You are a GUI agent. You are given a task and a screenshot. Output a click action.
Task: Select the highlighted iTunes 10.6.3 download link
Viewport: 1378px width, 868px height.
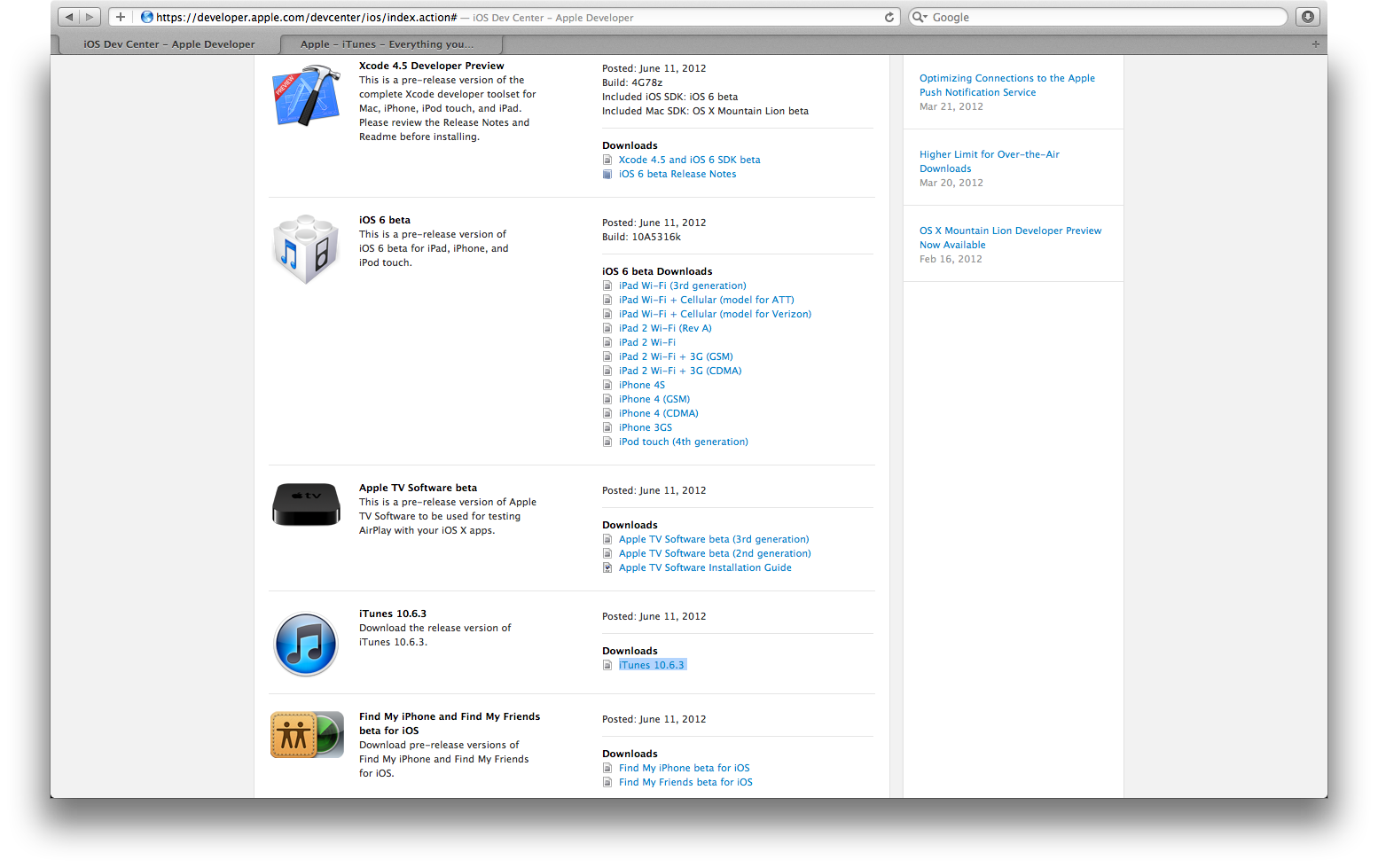pyautogui.click(x=652, y=664)
